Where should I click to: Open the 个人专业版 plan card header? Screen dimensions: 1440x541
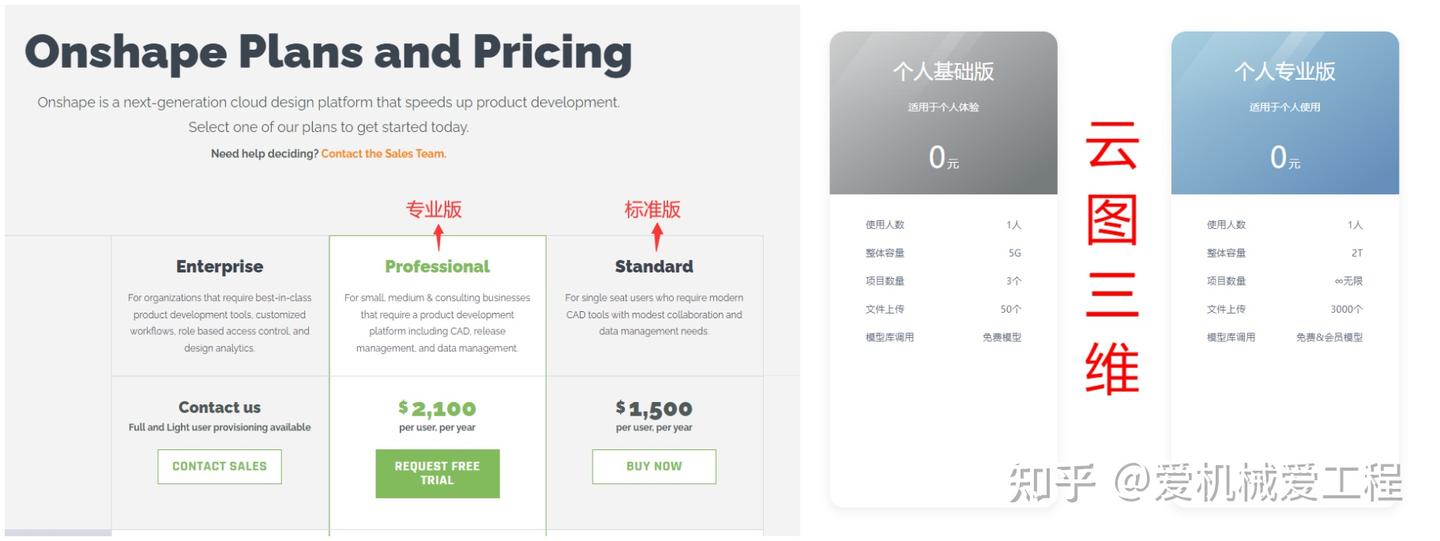point(1284,72)
